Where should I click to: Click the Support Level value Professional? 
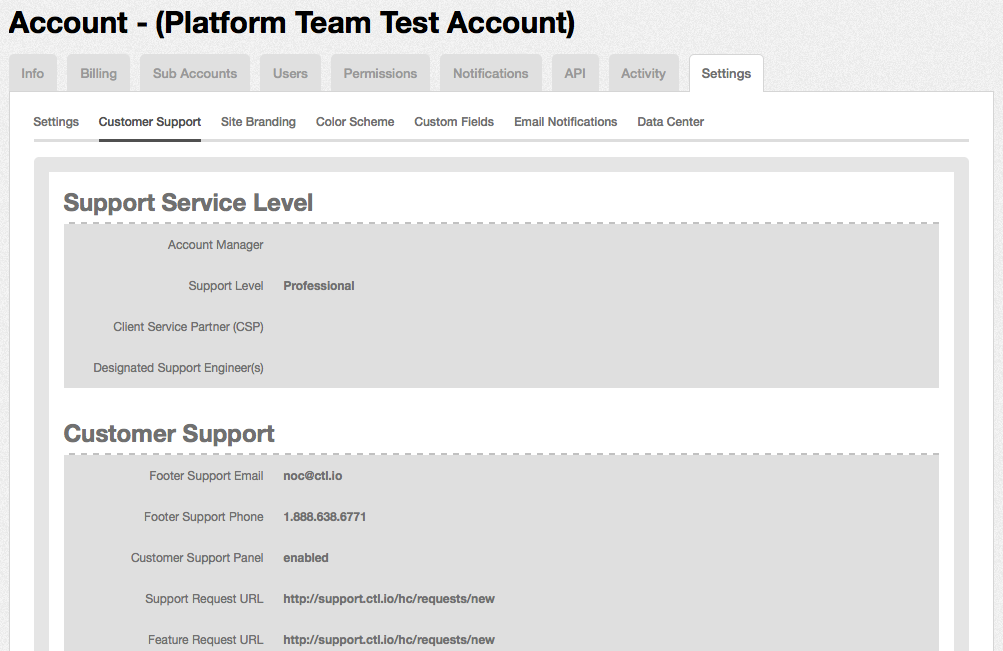318,285
